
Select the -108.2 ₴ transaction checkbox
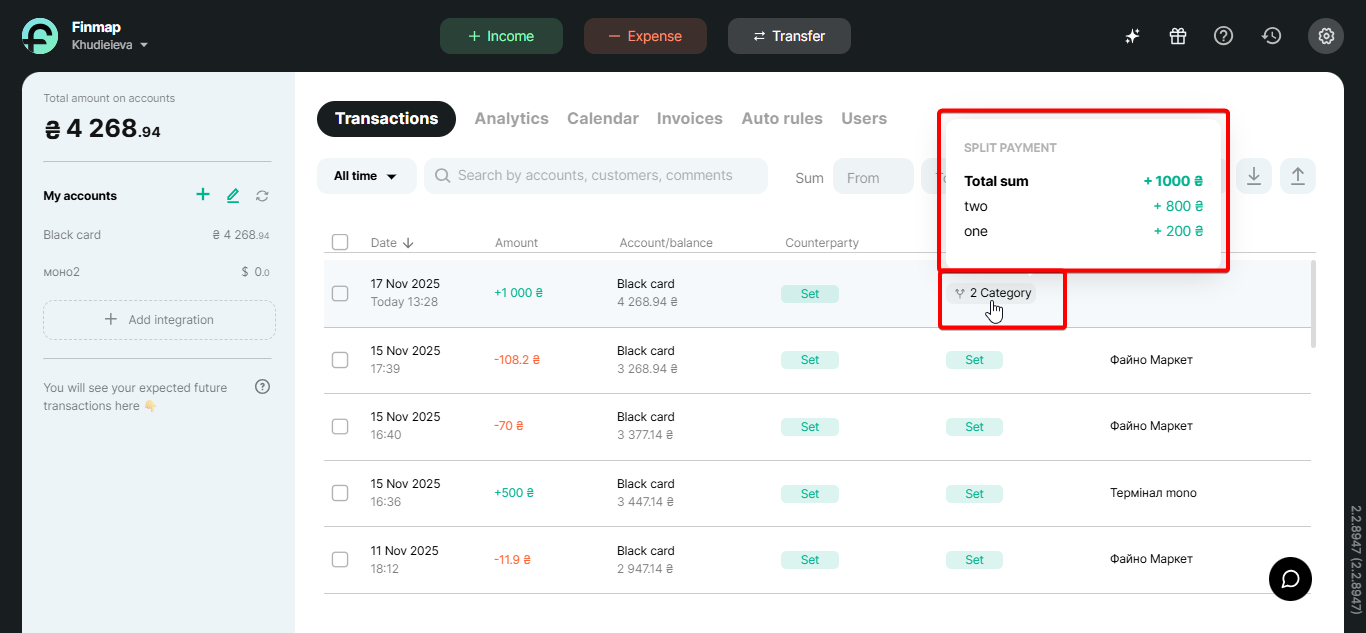click(340, 360)
